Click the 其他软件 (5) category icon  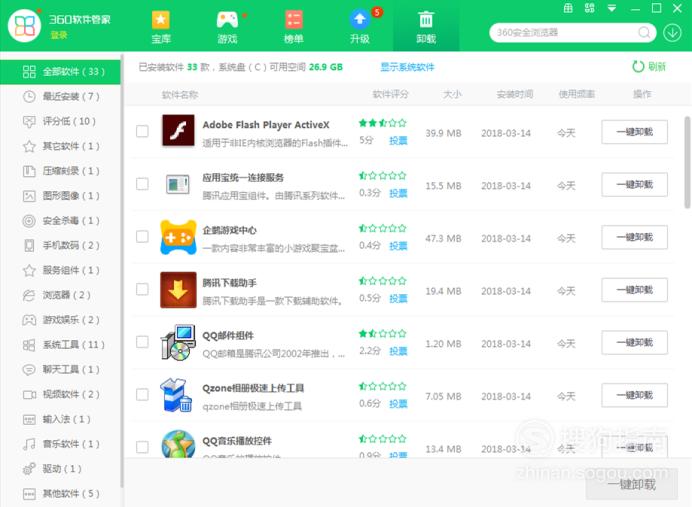pos(29,493)
